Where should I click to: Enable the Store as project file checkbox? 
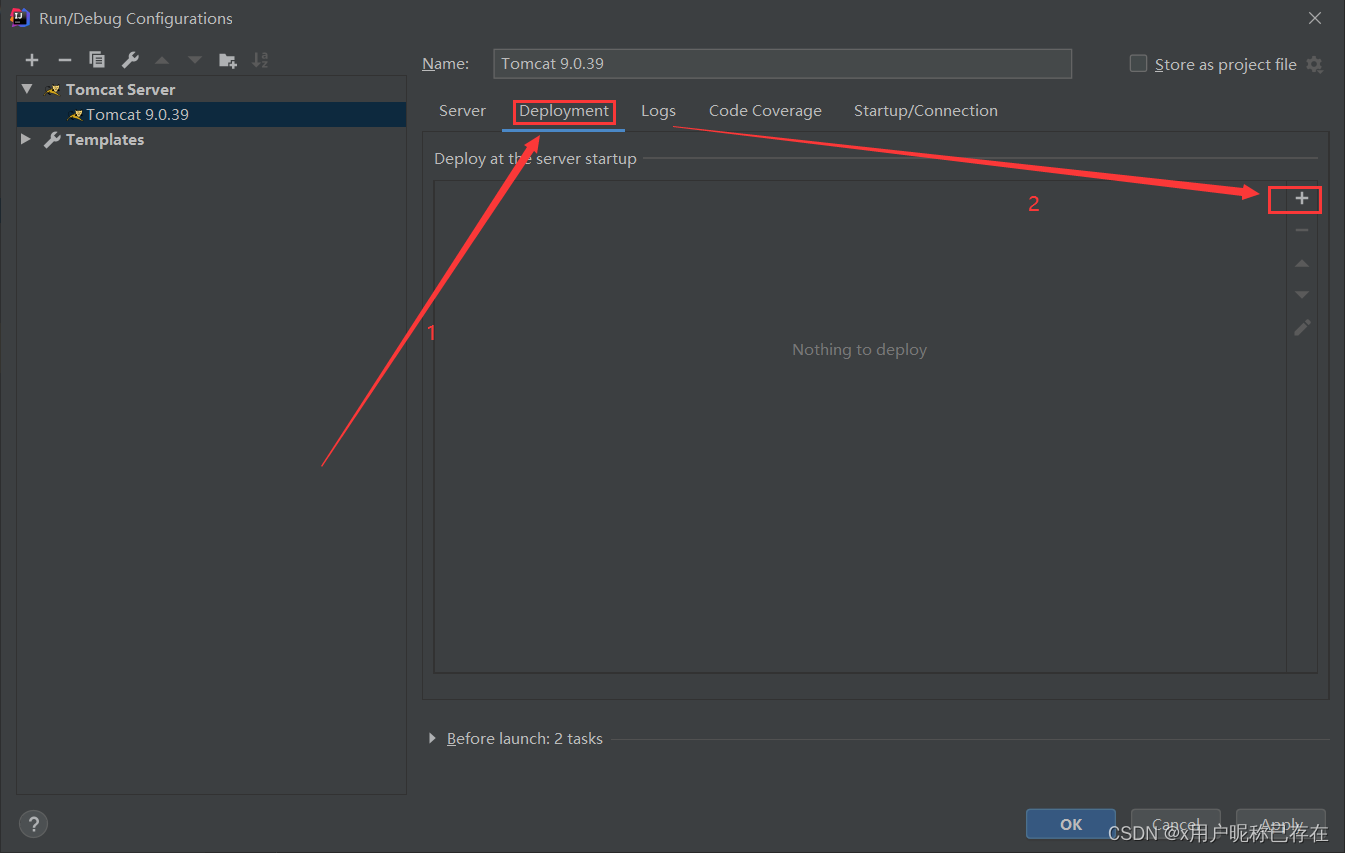[x=1138, y=64]
